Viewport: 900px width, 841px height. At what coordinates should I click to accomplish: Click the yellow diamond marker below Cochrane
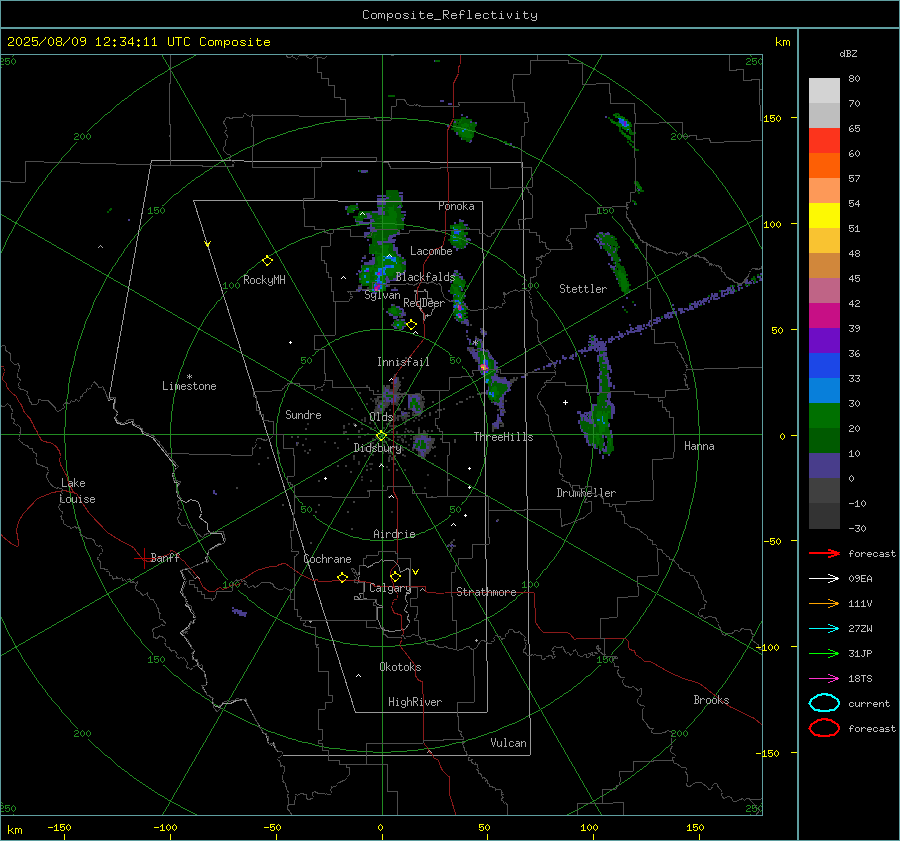(343, 578)
